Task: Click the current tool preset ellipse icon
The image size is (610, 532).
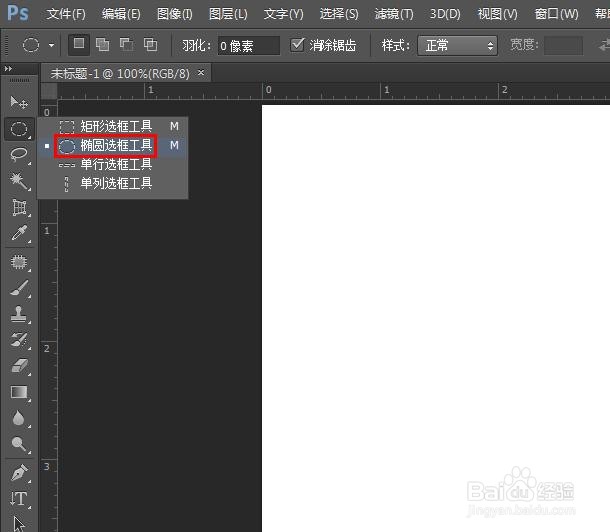Action: pyautogui.click(x=31, y=45)
